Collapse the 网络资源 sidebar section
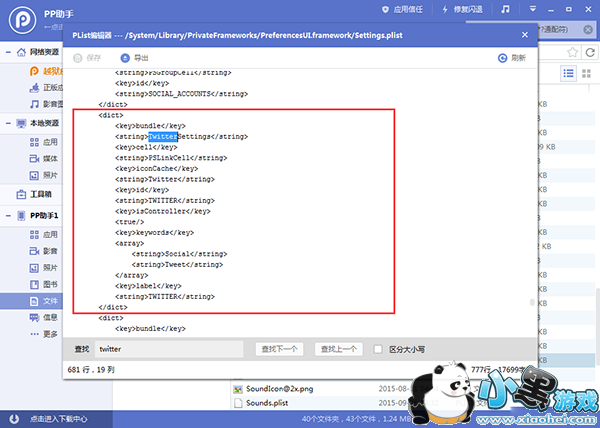Screen dimensions: 600x428 click(x=8, y=52)
